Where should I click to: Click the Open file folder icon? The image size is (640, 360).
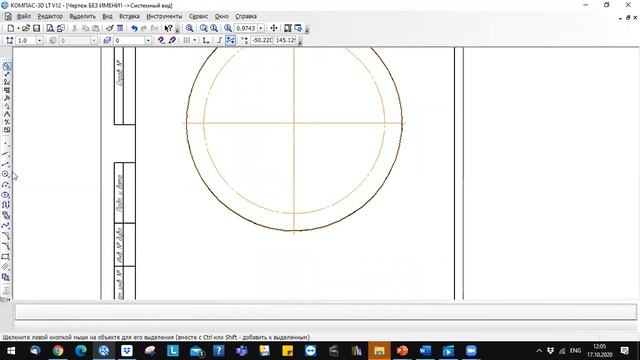coord(26,28)
